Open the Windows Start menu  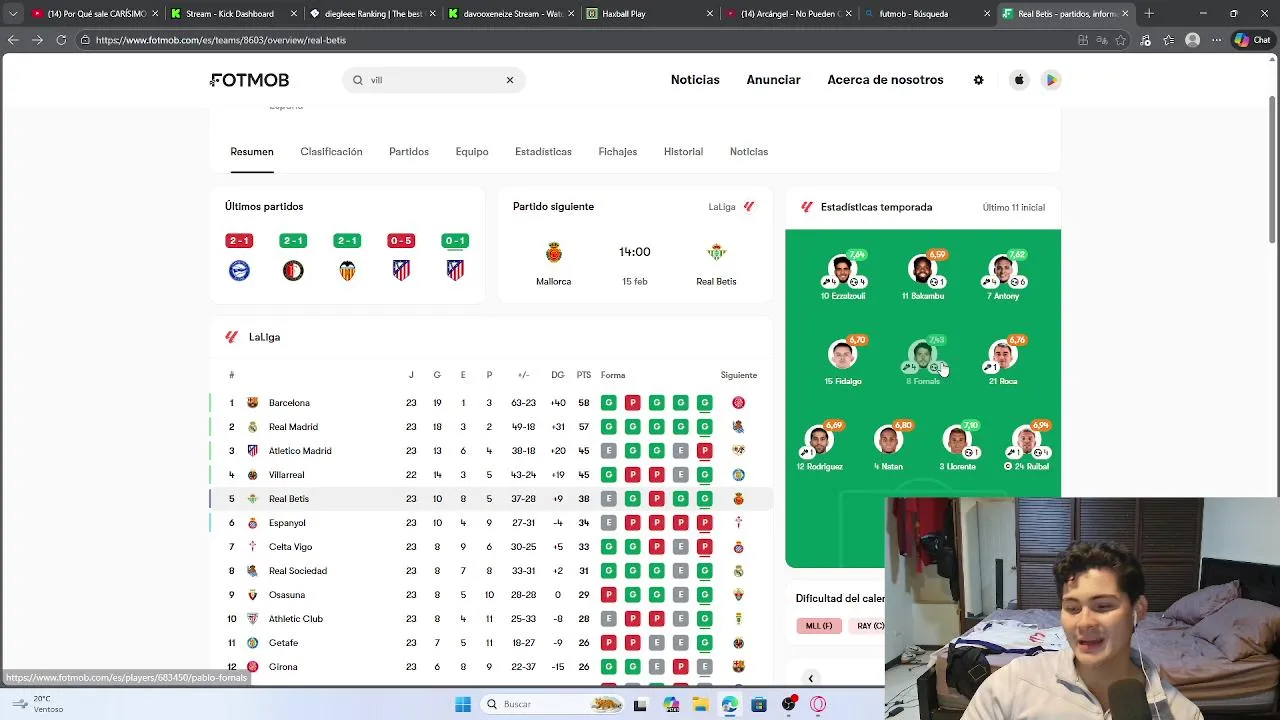463,704
